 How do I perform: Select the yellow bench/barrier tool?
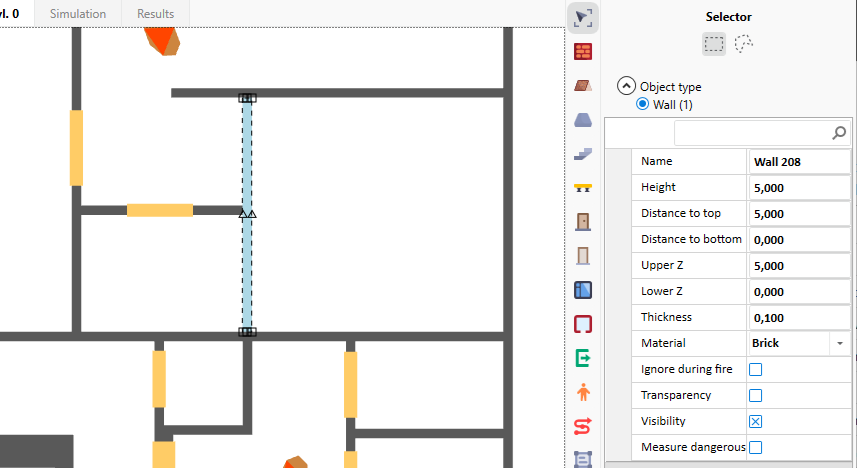[x=583, y=188]
